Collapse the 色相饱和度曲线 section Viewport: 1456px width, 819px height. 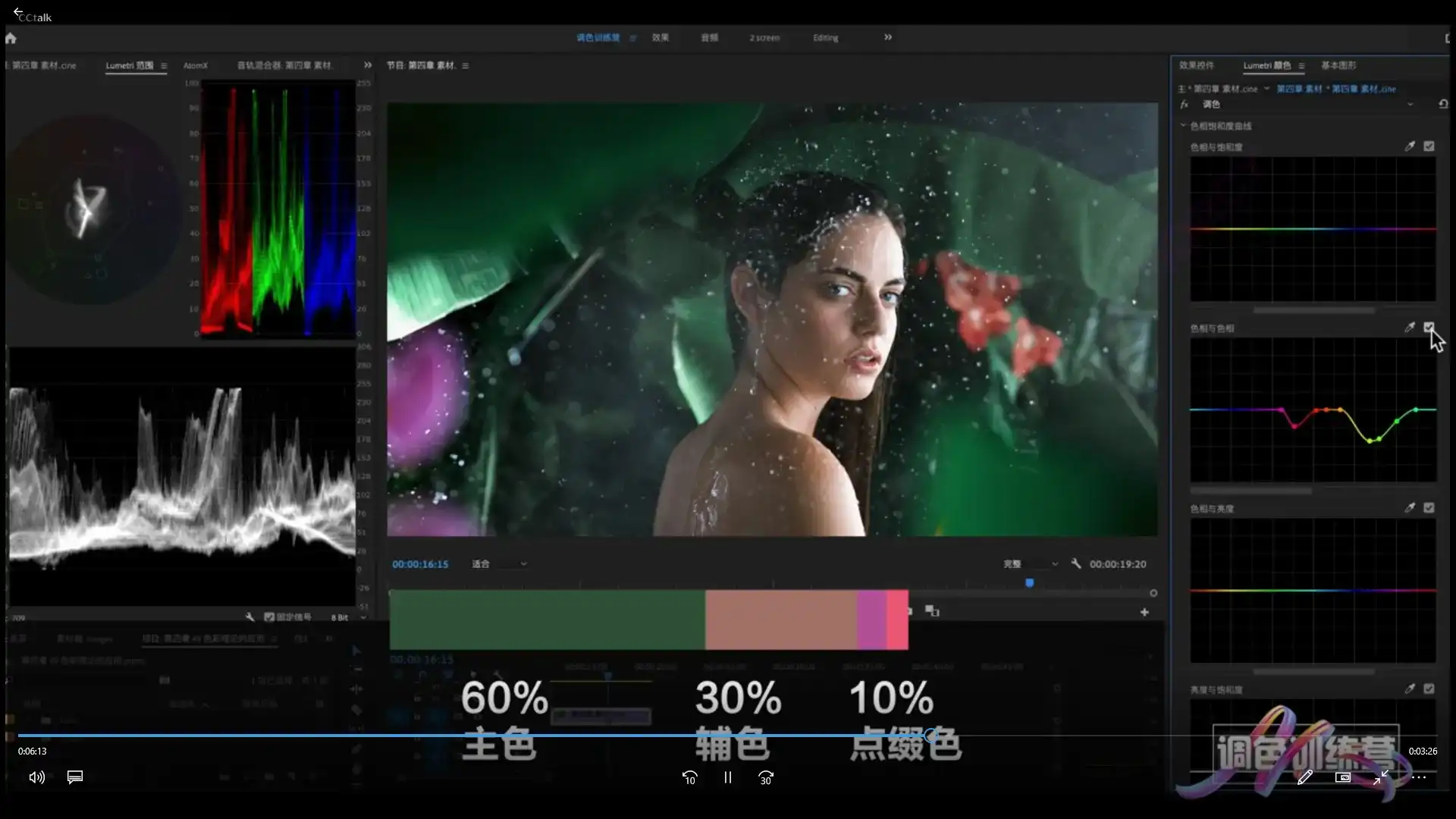[1183, 126]
